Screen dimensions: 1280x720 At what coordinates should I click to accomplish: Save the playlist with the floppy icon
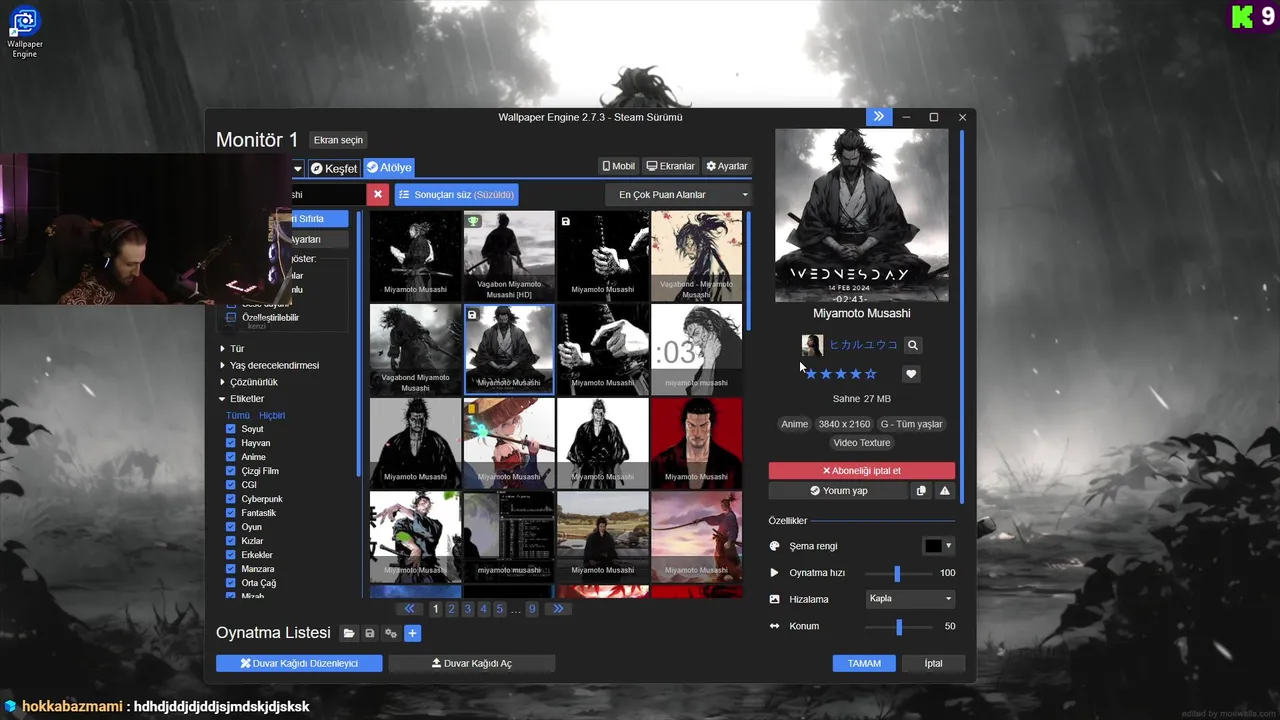click(370, 633)
